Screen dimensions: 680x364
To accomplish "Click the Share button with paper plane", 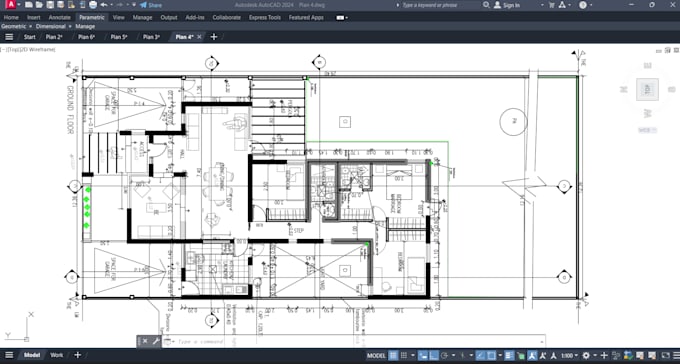I will 151,5.
